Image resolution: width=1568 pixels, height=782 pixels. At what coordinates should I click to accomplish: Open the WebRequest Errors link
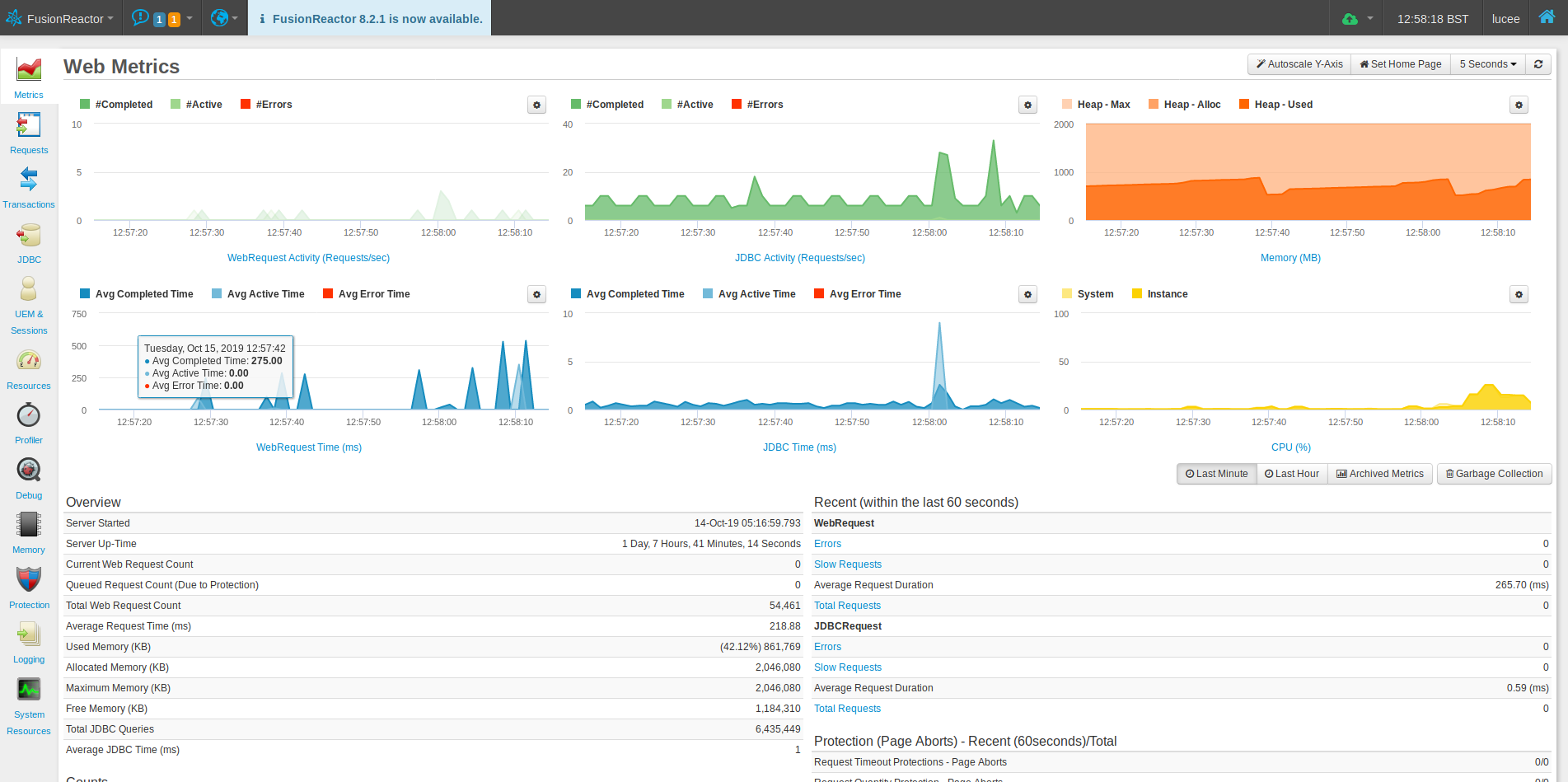[x=827, y=544]
